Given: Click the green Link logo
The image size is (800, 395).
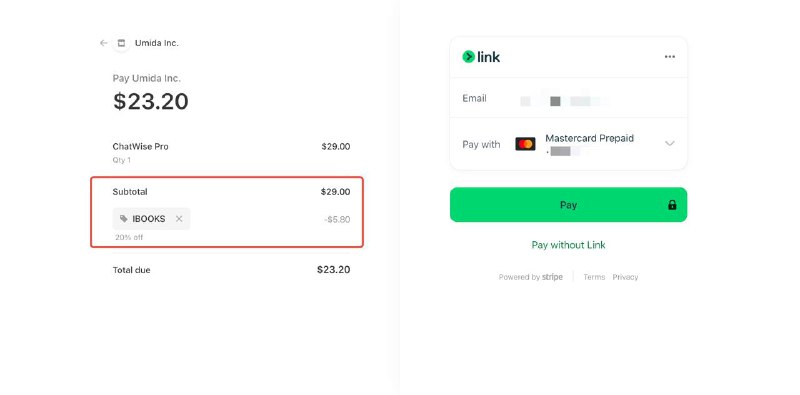Looking at the screenshot, I should 481,57.
